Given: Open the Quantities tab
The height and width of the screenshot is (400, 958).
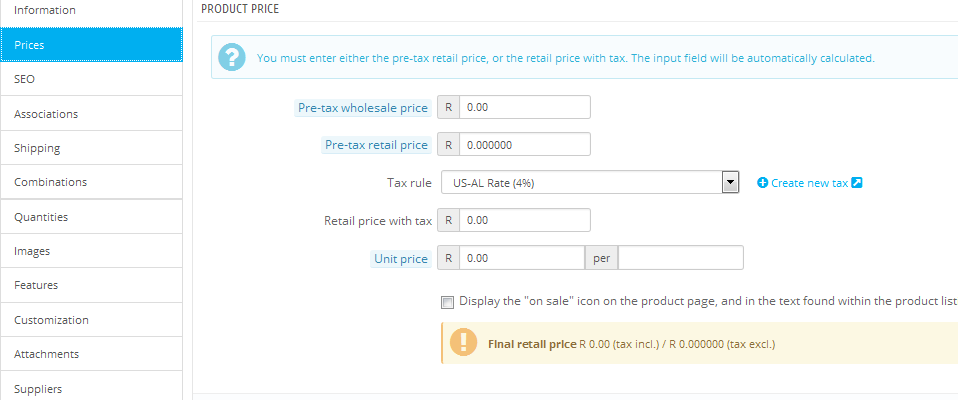Looking at the screenshot, I should [x=91, y=217].
